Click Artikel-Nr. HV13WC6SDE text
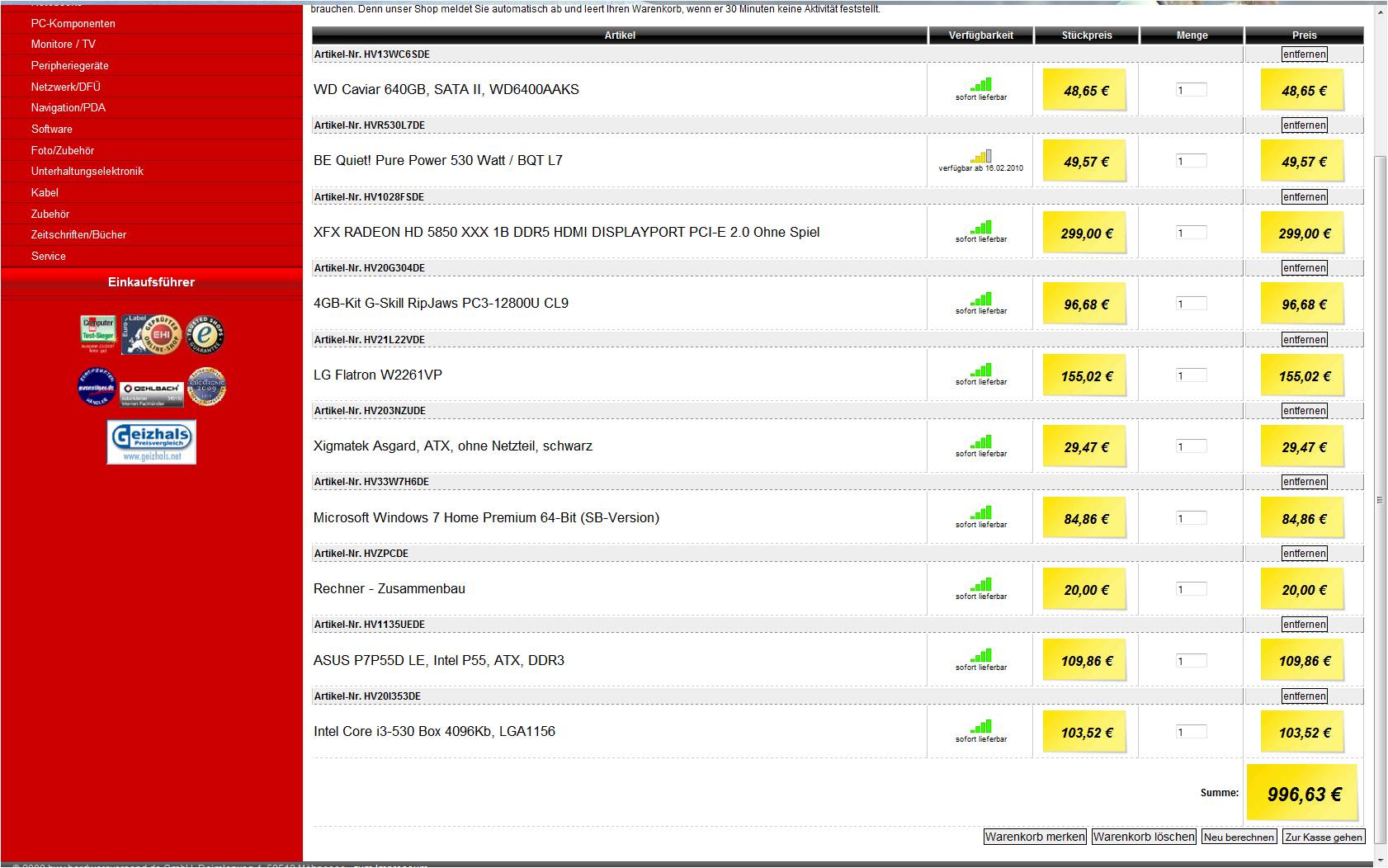Image resolution: width=1388 pixels, height=868 pixels. [x=372, y=54]
